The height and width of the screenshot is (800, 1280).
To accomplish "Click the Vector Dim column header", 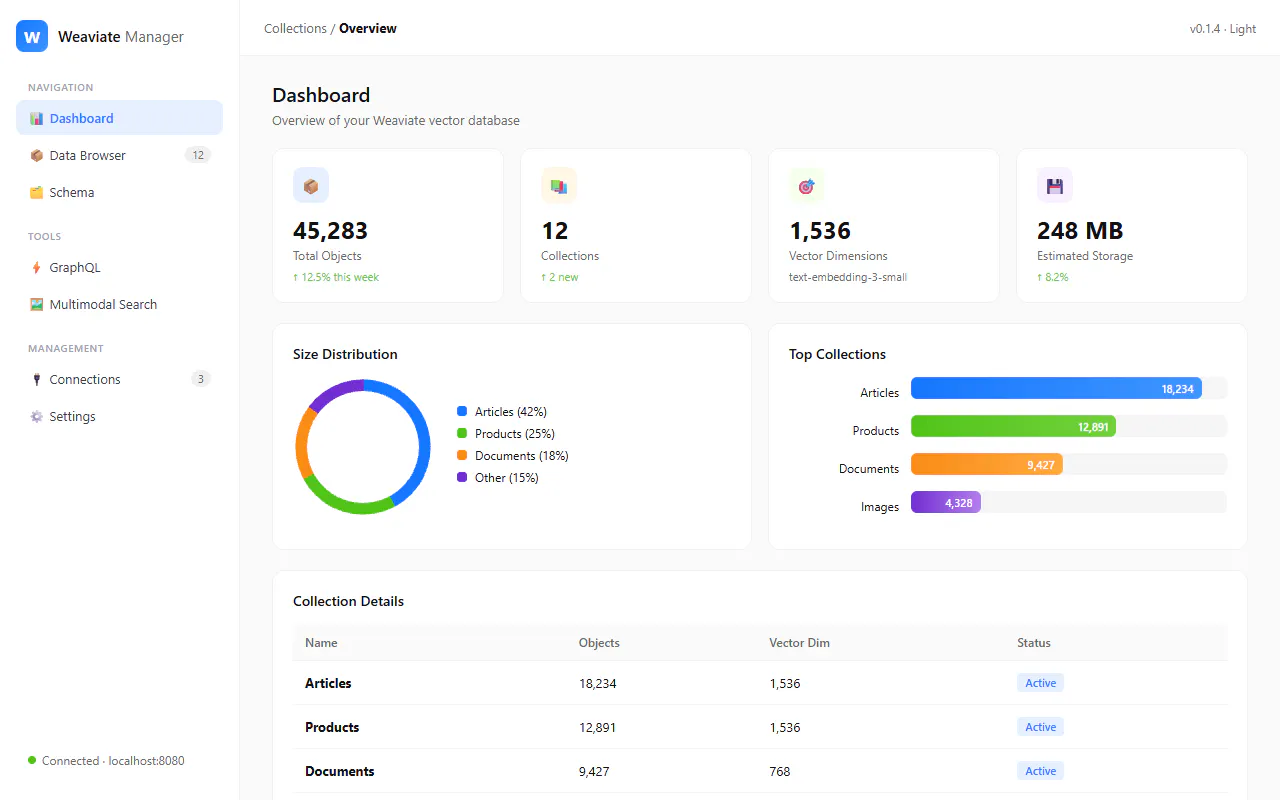I will point(799,643).
